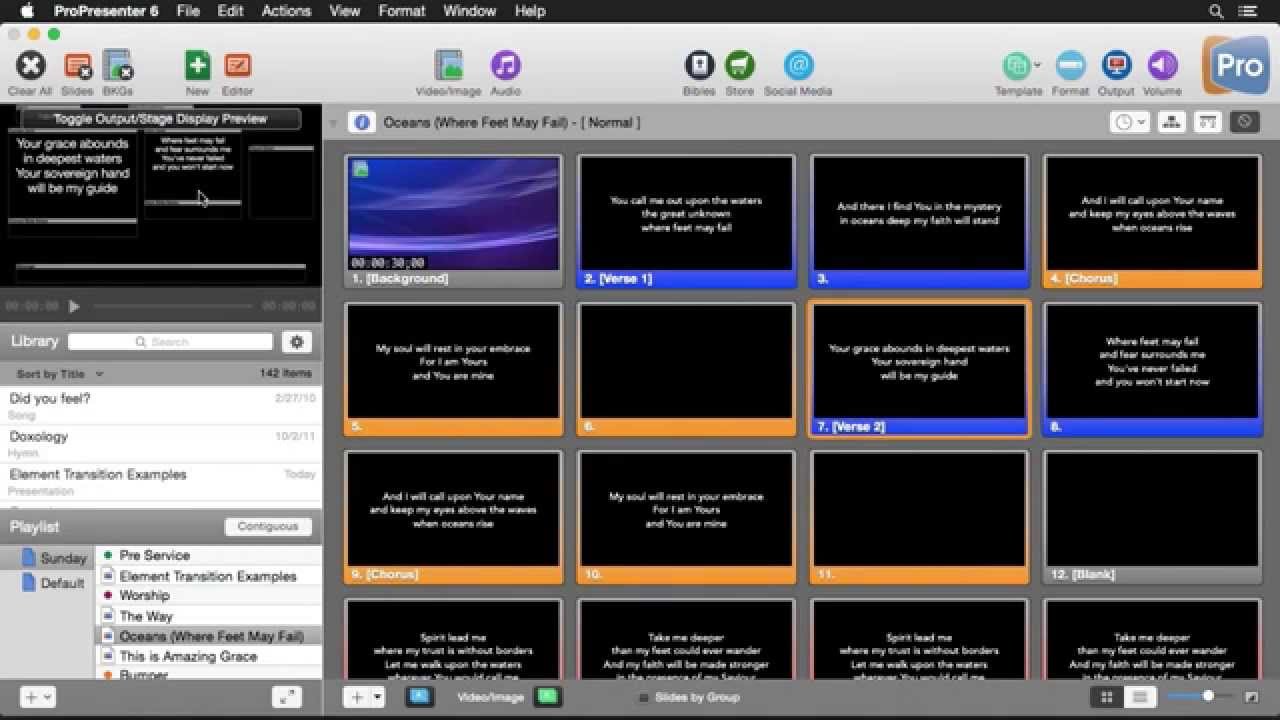Click the green Video/Image bin icon
This screenshot has height=720, width=1280.
click(x=547, y=696)
